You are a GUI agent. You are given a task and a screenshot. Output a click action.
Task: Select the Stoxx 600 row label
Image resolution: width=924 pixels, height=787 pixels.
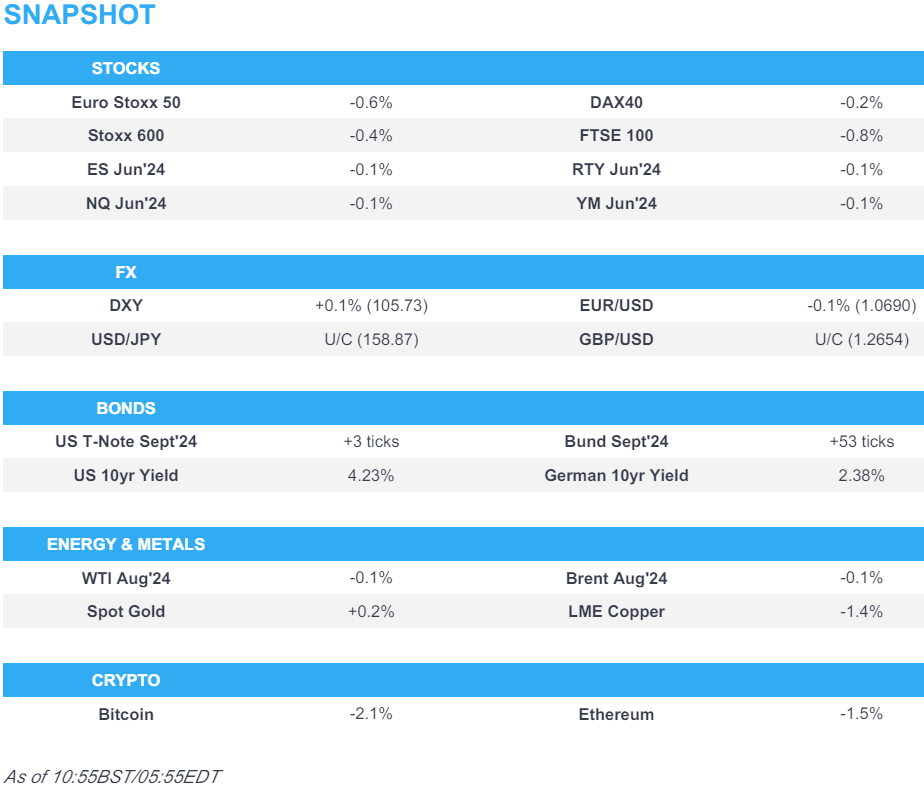point(126,136)
